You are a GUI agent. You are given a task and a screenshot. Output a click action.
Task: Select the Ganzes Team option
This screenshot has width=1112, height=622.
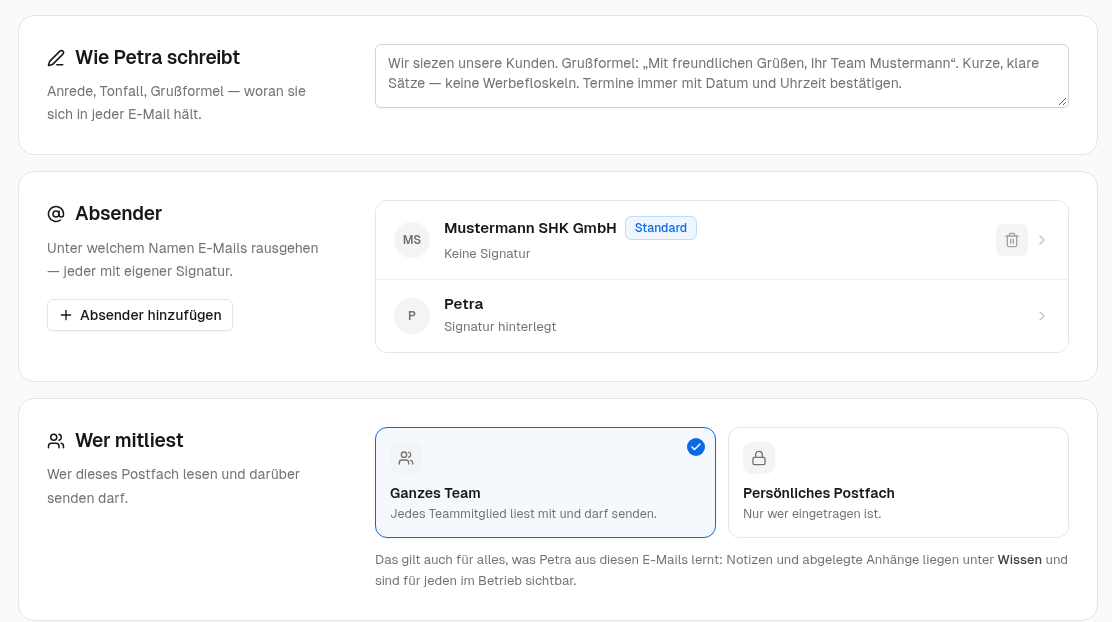click(545, 482)
